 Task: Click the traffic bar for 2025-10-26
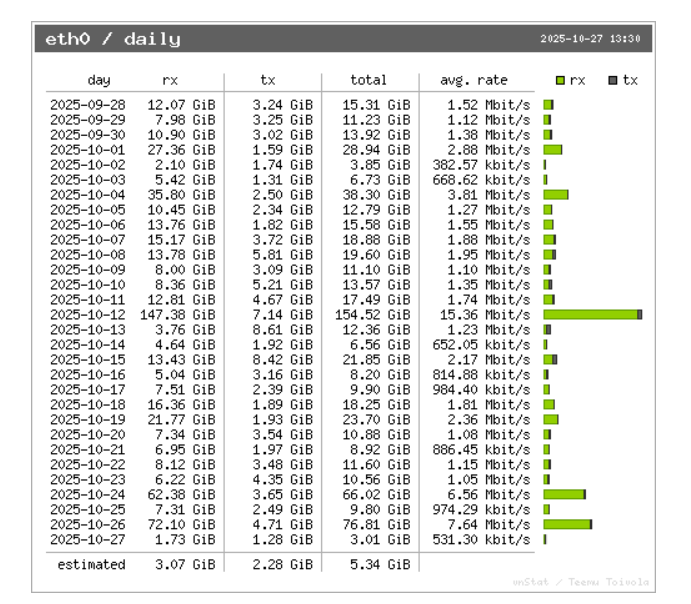tap(567, 524)
